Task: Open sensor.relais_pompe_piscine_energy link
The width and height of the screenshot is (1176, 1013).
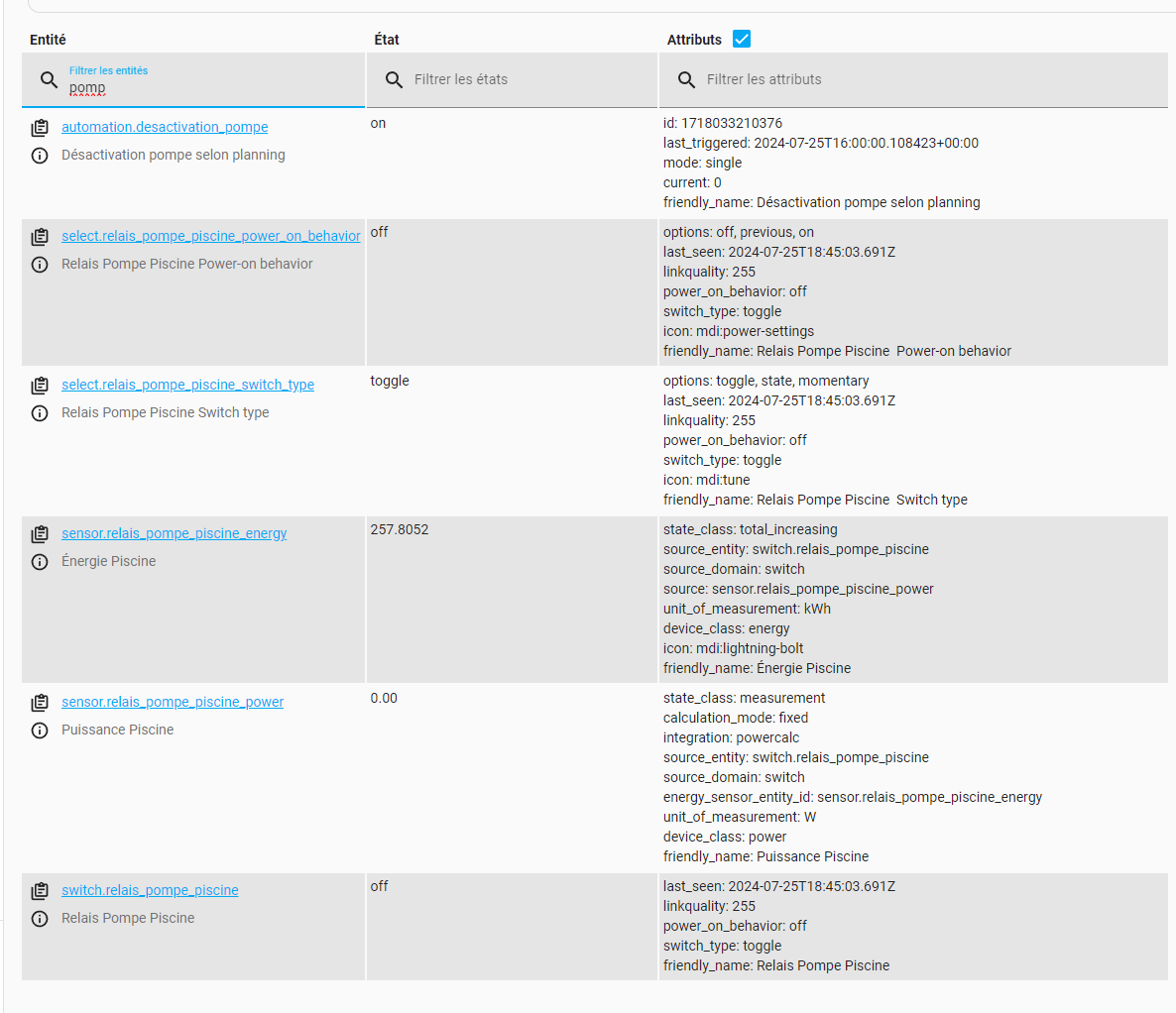Action: pyautogui.click(x=174, y=533)
